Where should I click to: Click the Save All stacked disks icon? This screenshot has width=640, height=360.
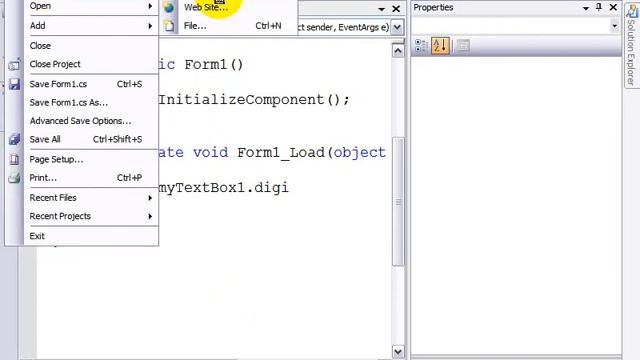click(x=14, y=139)
